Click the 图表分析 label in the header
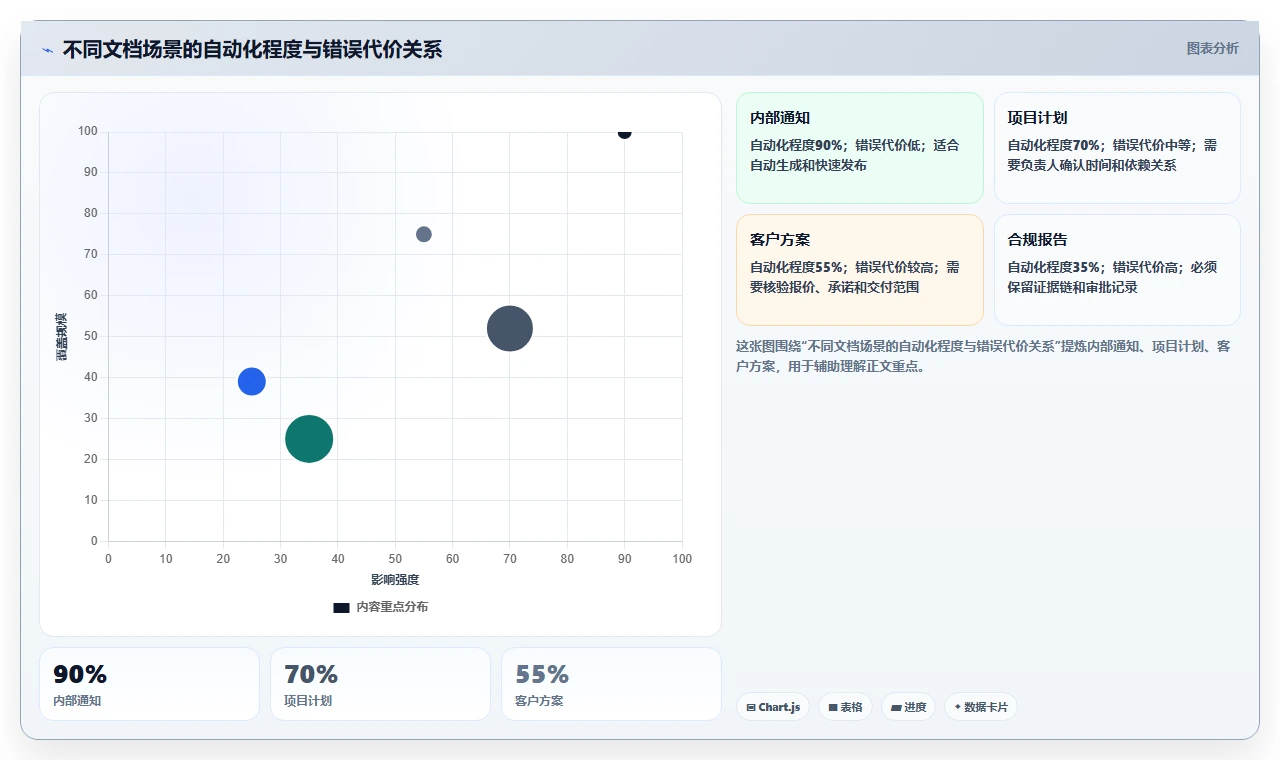The image size is (1280, 760). 1212,48
